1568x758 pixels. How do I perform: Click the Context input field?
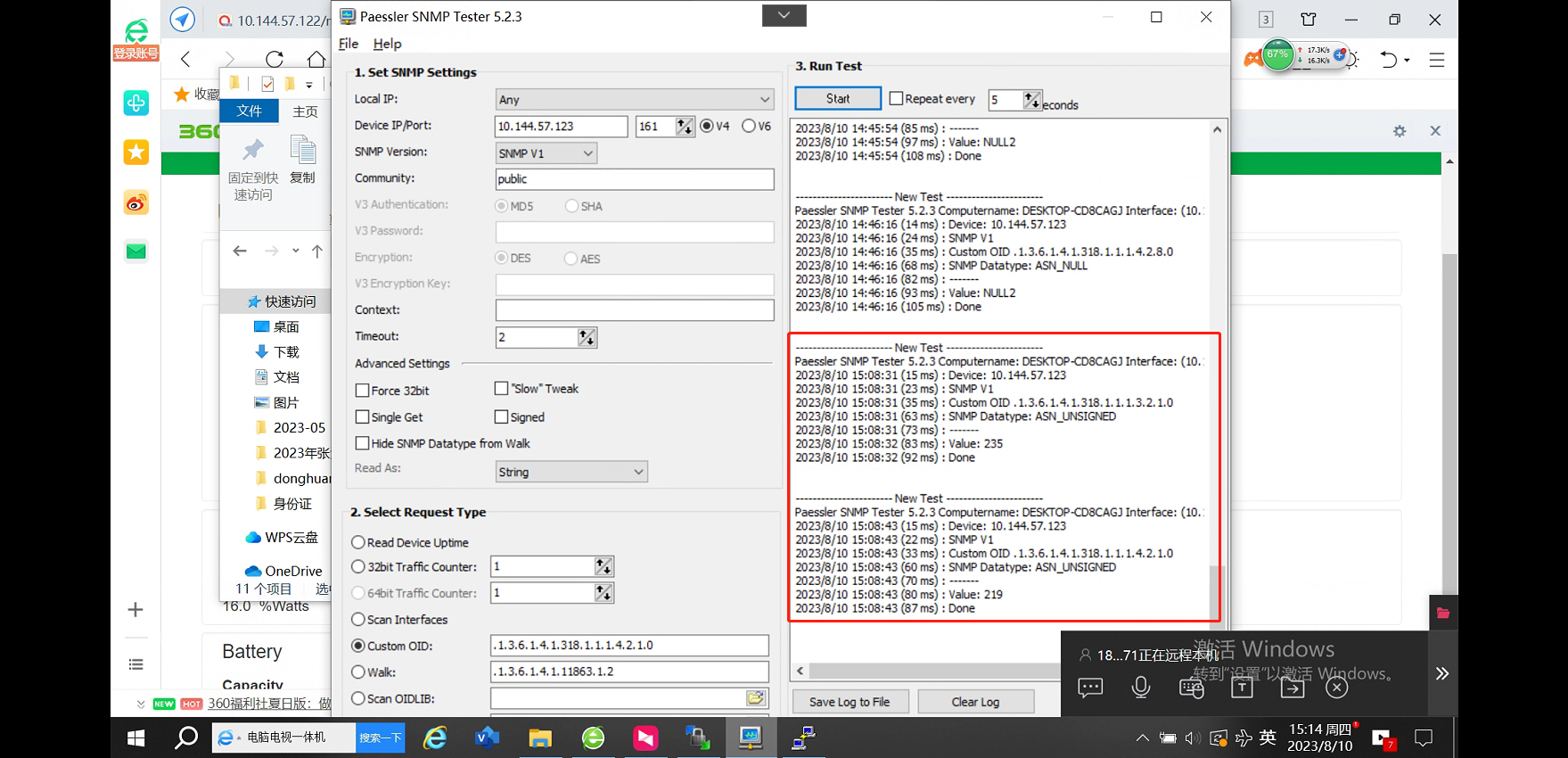[635, 310]
